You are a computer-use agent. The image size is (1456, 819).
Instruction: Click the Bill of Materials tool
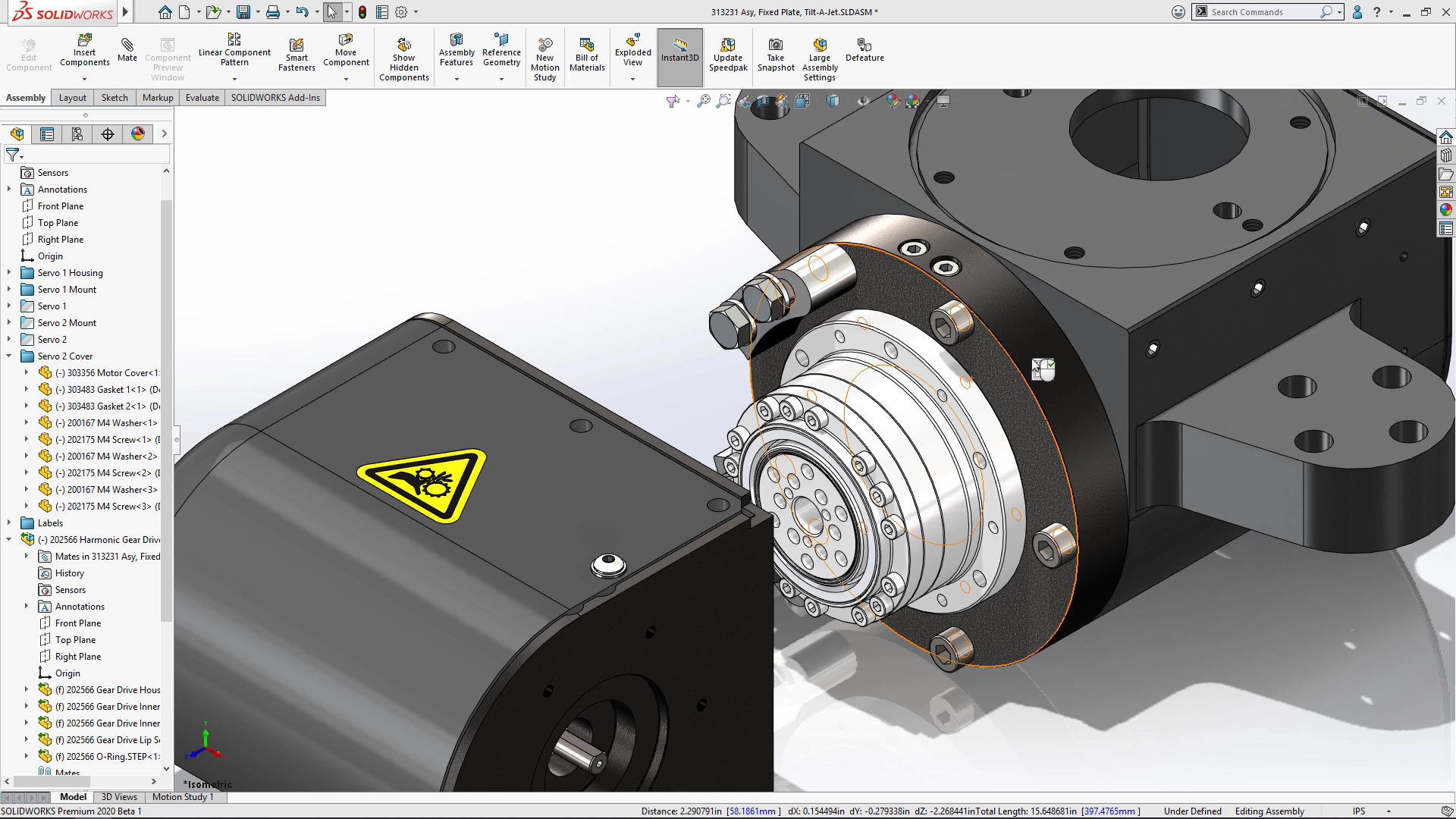pyautogui.click(x=587, y=55)
